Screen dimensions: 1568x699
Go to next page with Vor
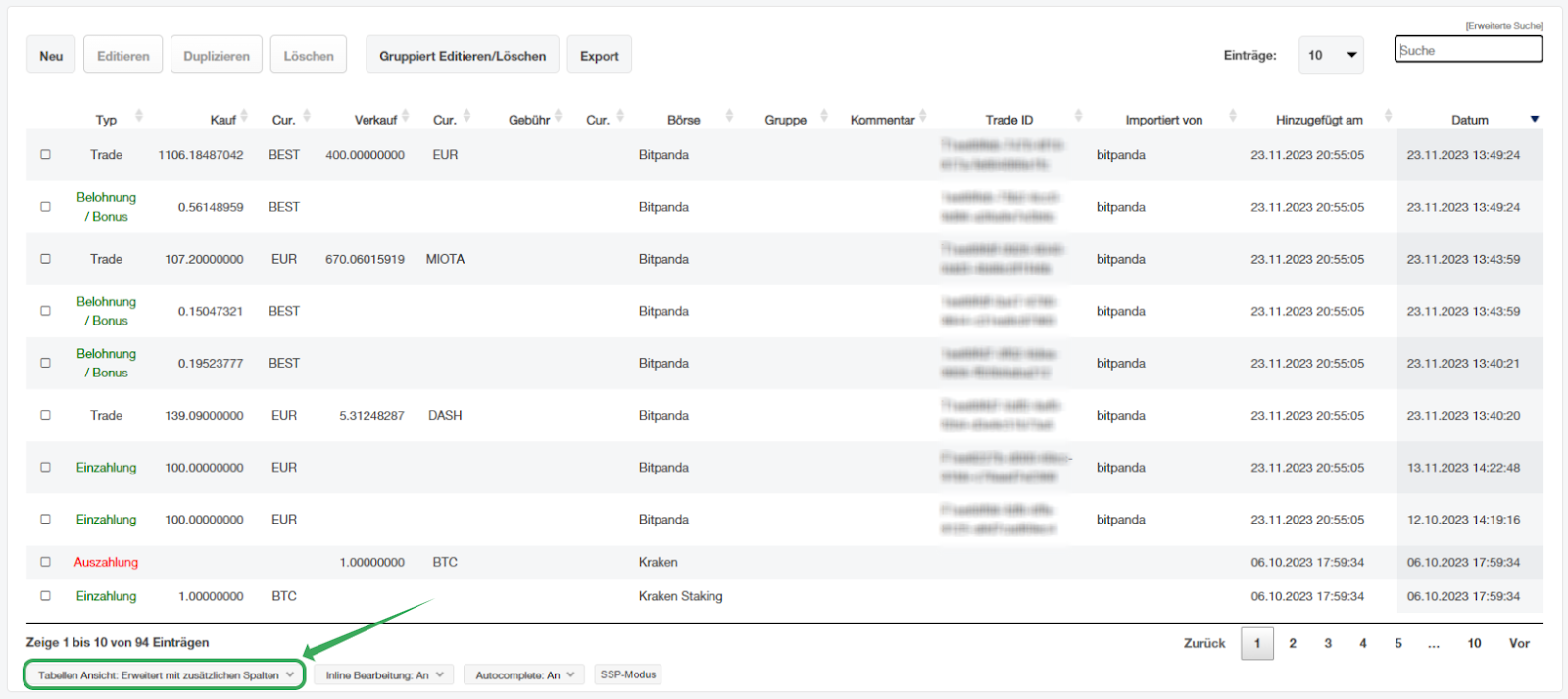(x=1519, y=643)
